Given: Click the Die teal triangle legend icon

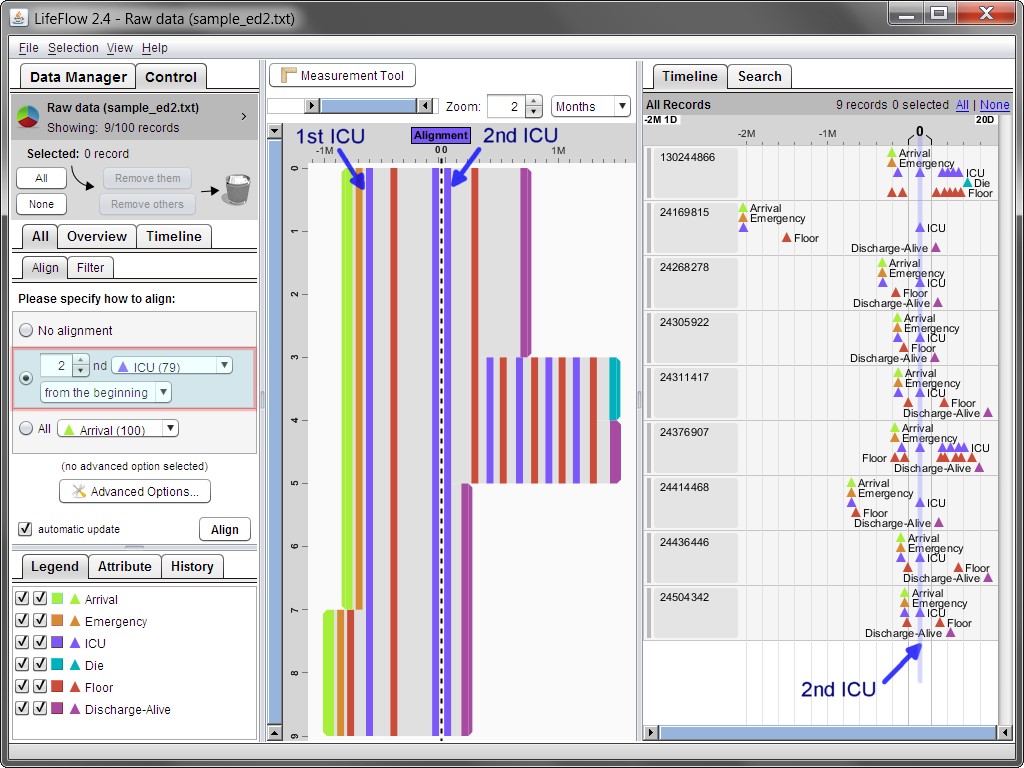Looking at the screenshot, I should [x=75, y=665].
